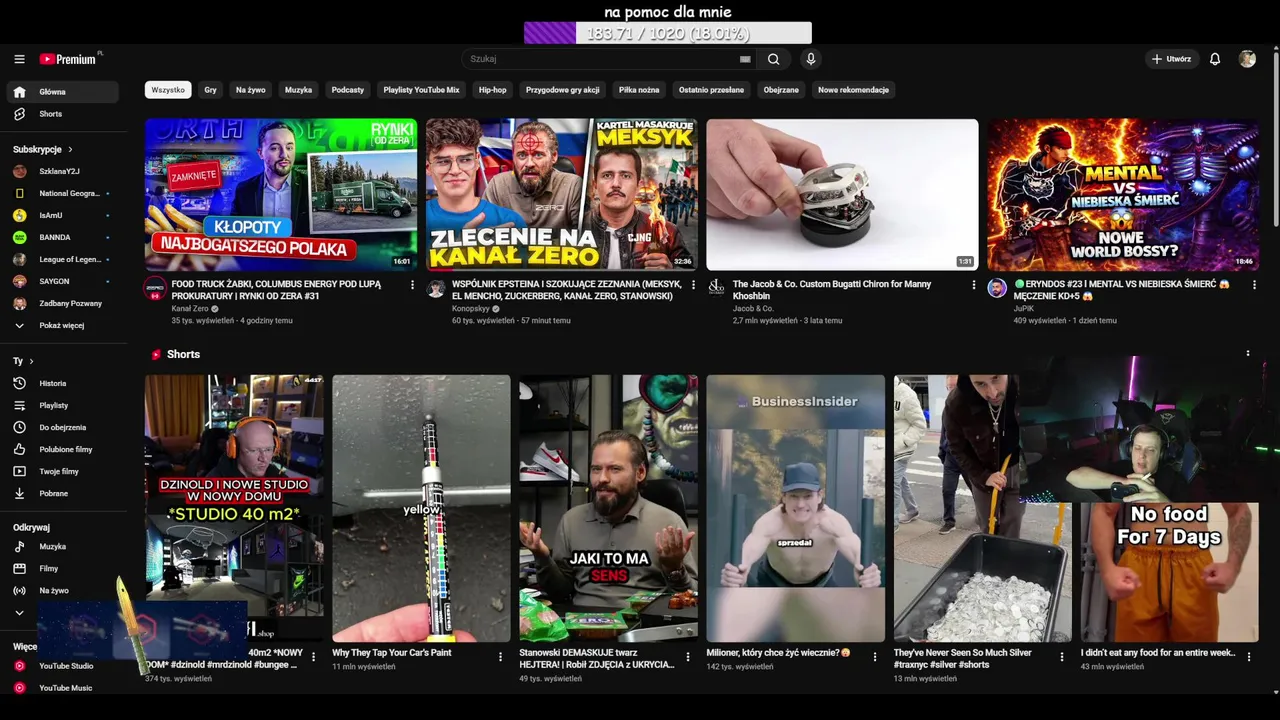1280x720 pixels.
Task: Select the Obejrzane filter chip
Action: (x=781, y=90)
